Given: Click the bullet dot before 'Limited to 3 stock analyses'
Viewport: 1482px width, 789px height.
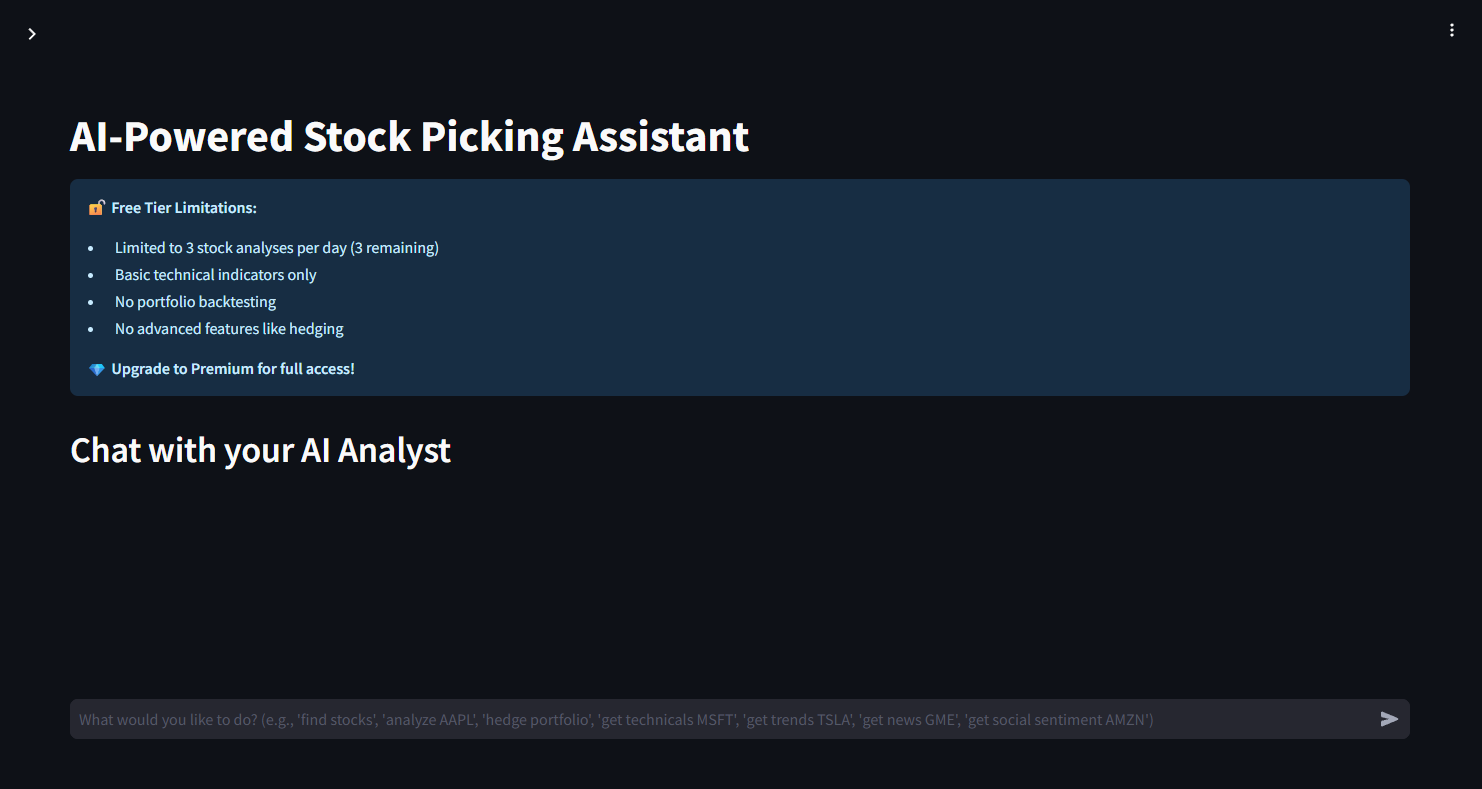Looking at the screenshot, I should [x=91, y=248].
